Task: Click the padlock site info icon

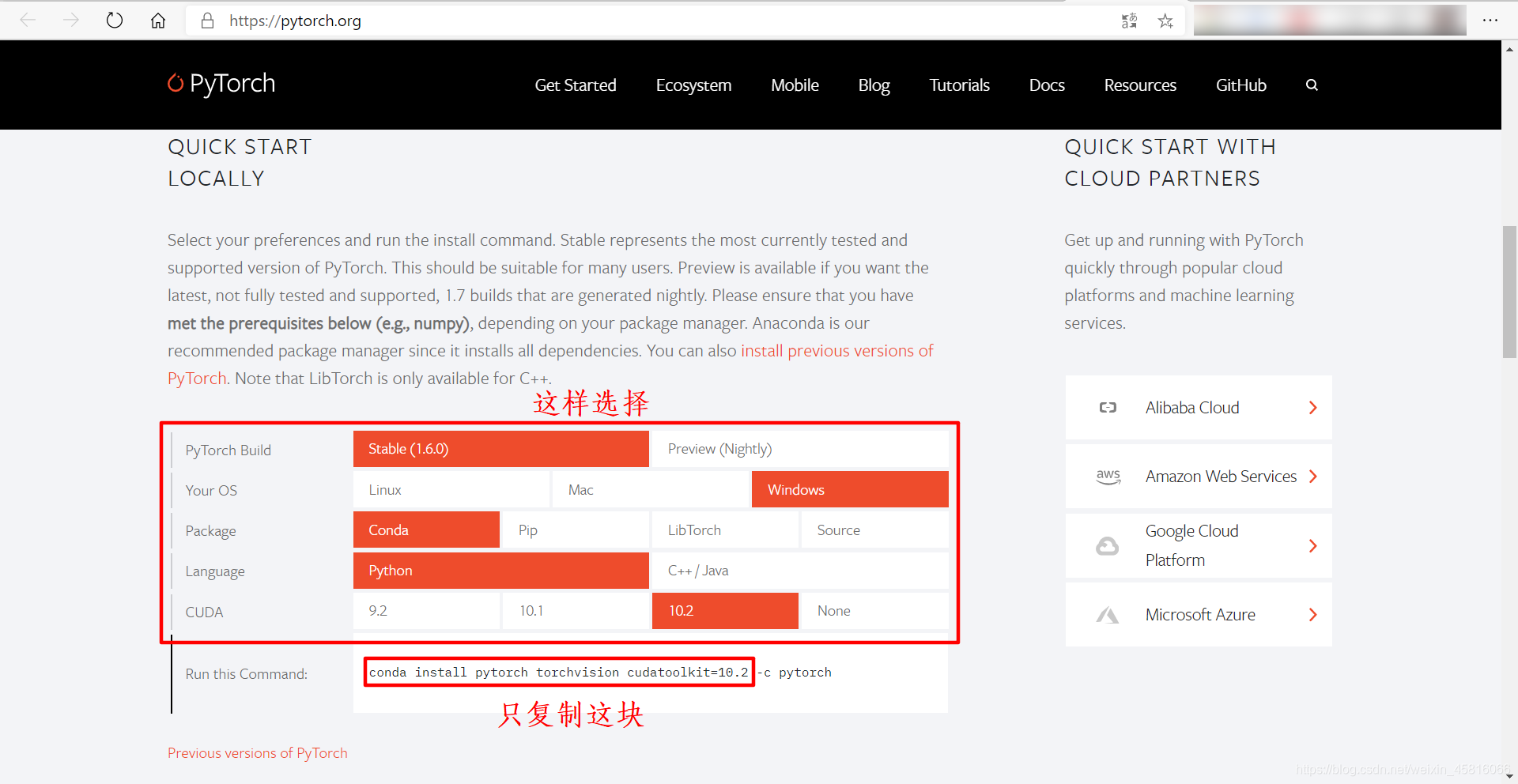Action: point(207,21)
